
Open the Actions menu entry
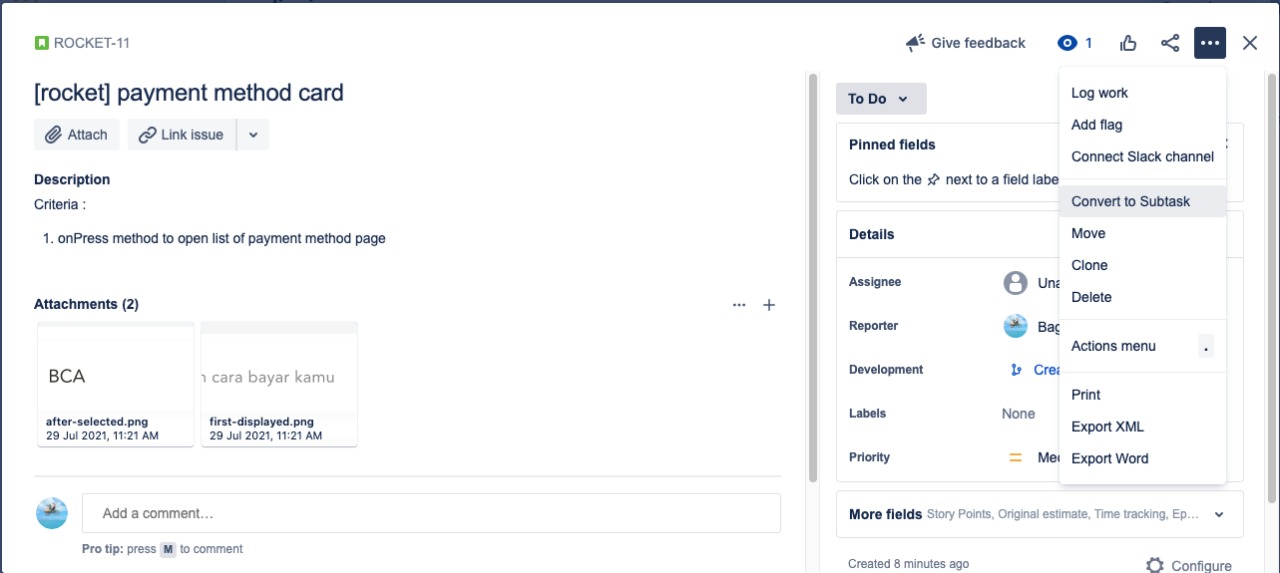coord(1142,346)
